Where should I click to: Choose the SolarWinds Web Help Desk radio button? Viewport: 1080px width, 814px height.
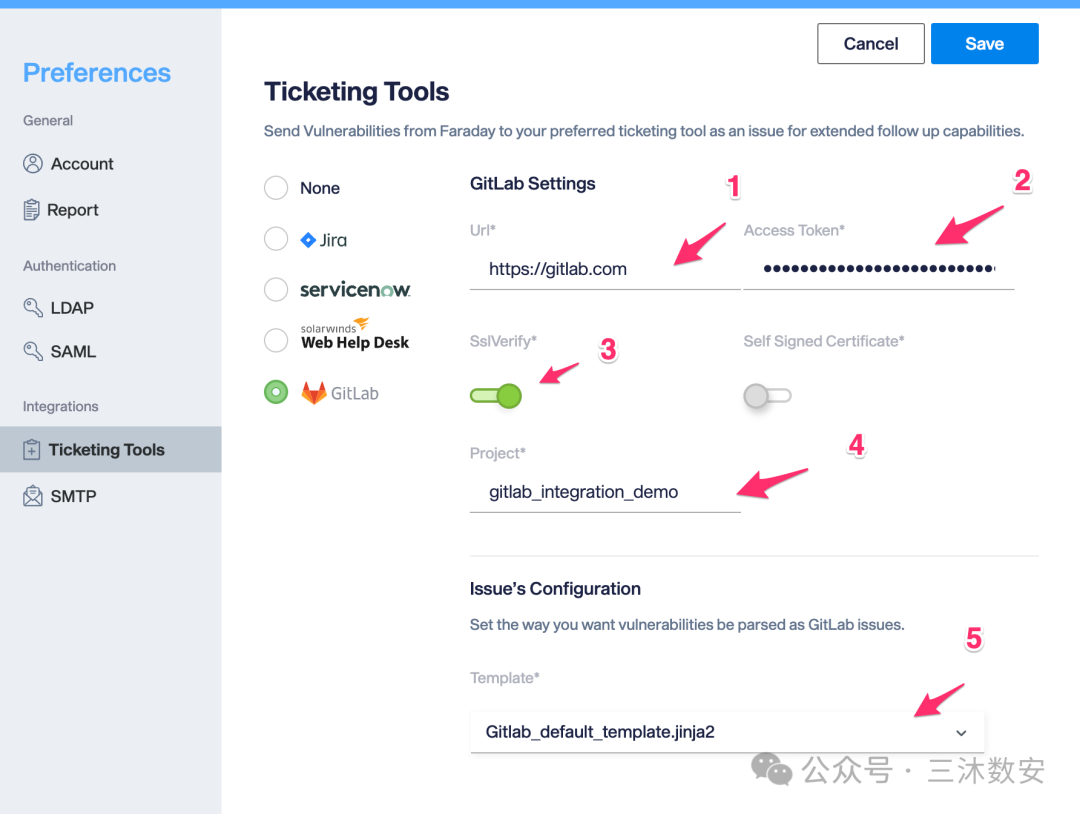pos(276,341)
